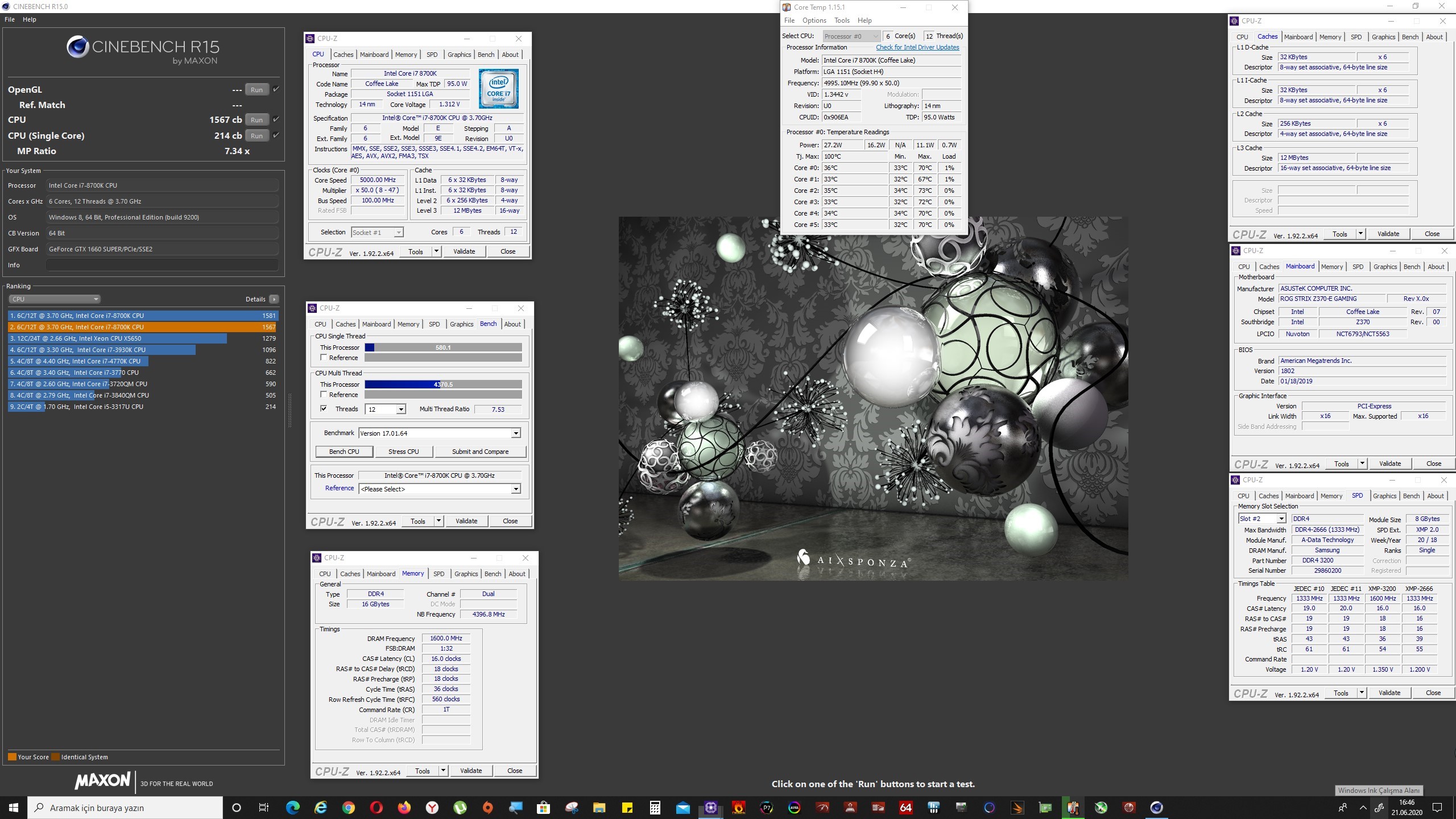This screenshot has width=1456, height=819.
Task: Open the Reference Please Select dropdown
Action: pyautogui.click(x=440, y=489)
